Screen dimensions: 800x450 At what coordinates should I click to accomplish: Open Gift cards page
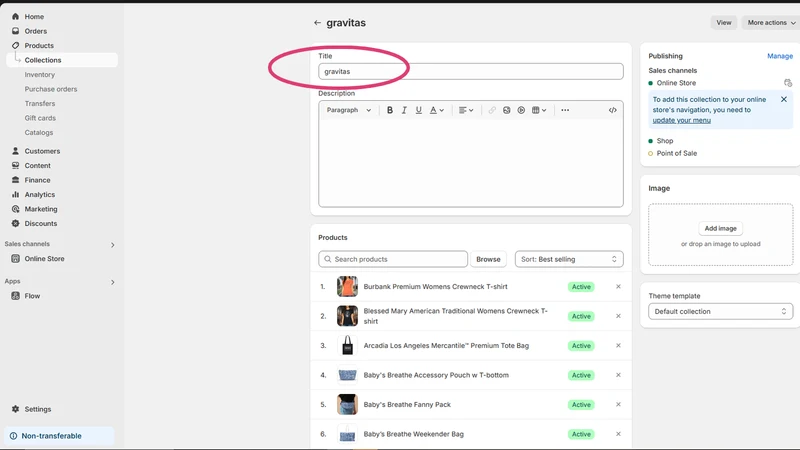(x=40, y=118)
